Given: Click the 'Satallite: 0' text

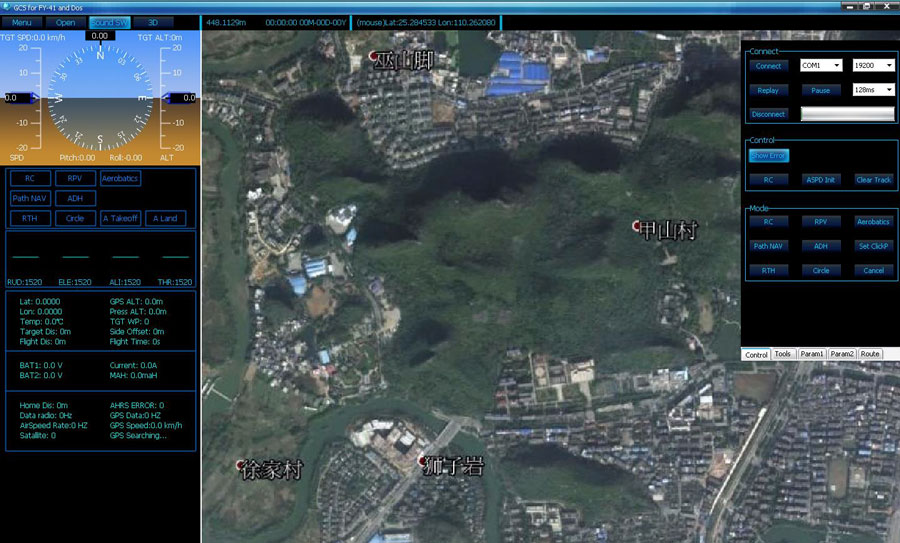Looking at the screenshot, I should click(37, 436).
